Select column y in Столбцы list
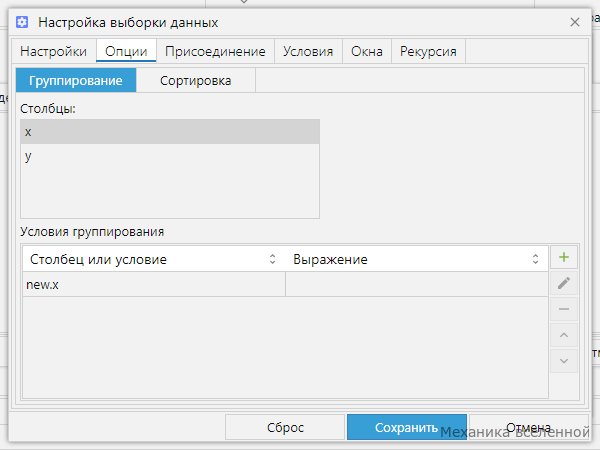This screenshot has height=450, width=600. 170,156
